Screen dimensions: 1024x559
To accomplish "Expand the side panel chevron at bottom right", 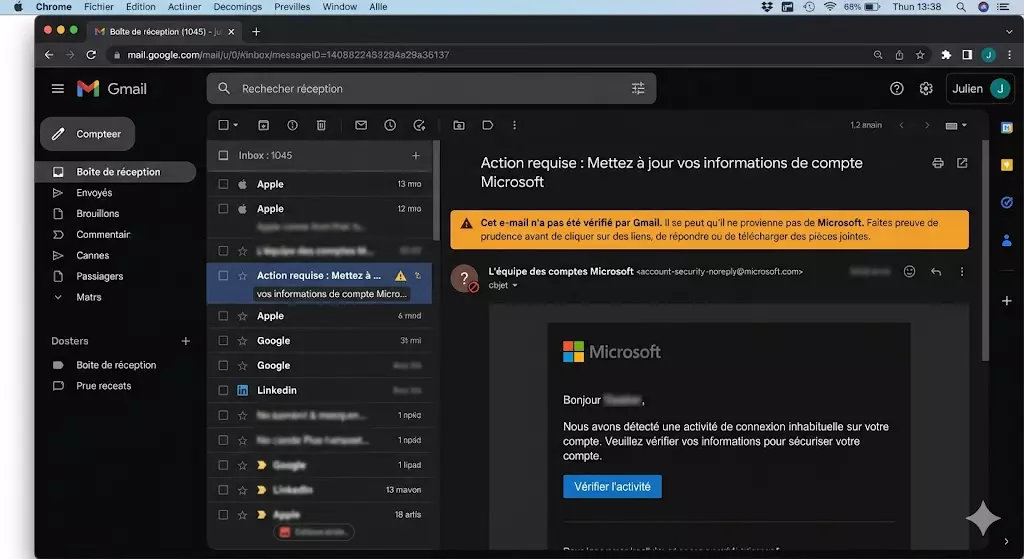I will click(x=1006, y=541).
